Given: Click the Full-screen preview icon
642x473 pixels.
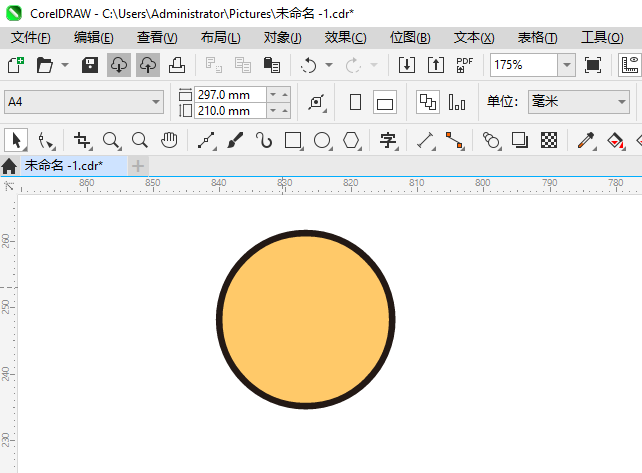Looking at the screenshot, I should point(593,65).
